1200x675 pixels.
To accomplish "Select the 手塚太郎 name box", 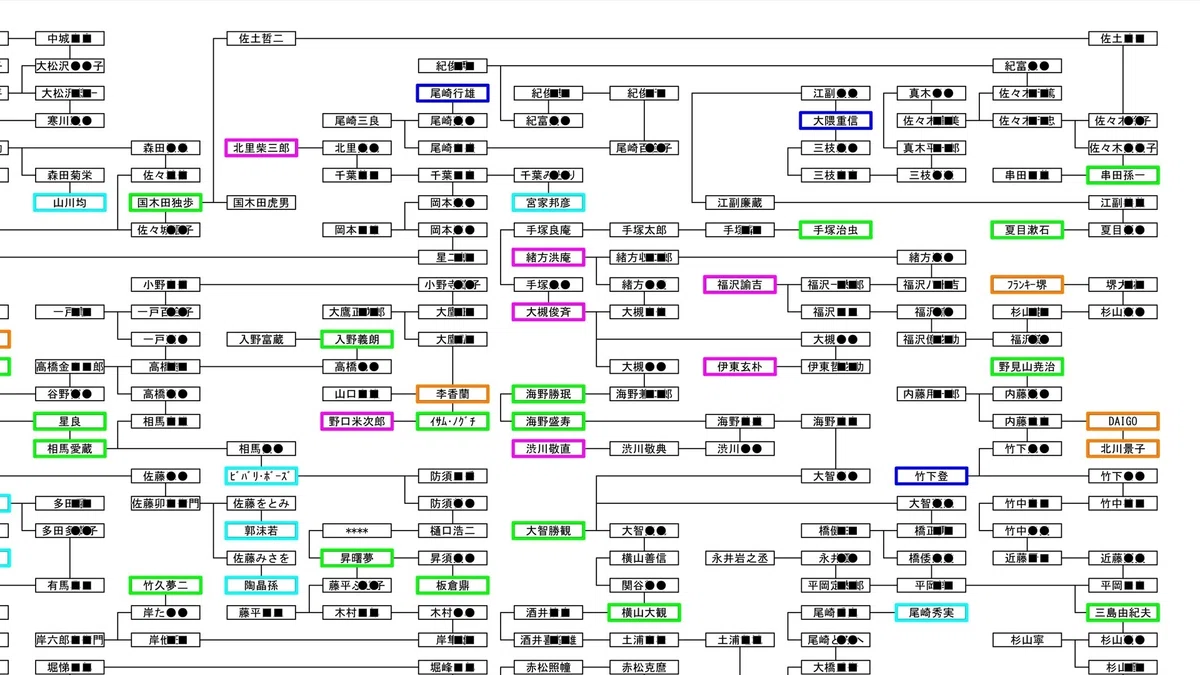I will click(x=644, y=229).
